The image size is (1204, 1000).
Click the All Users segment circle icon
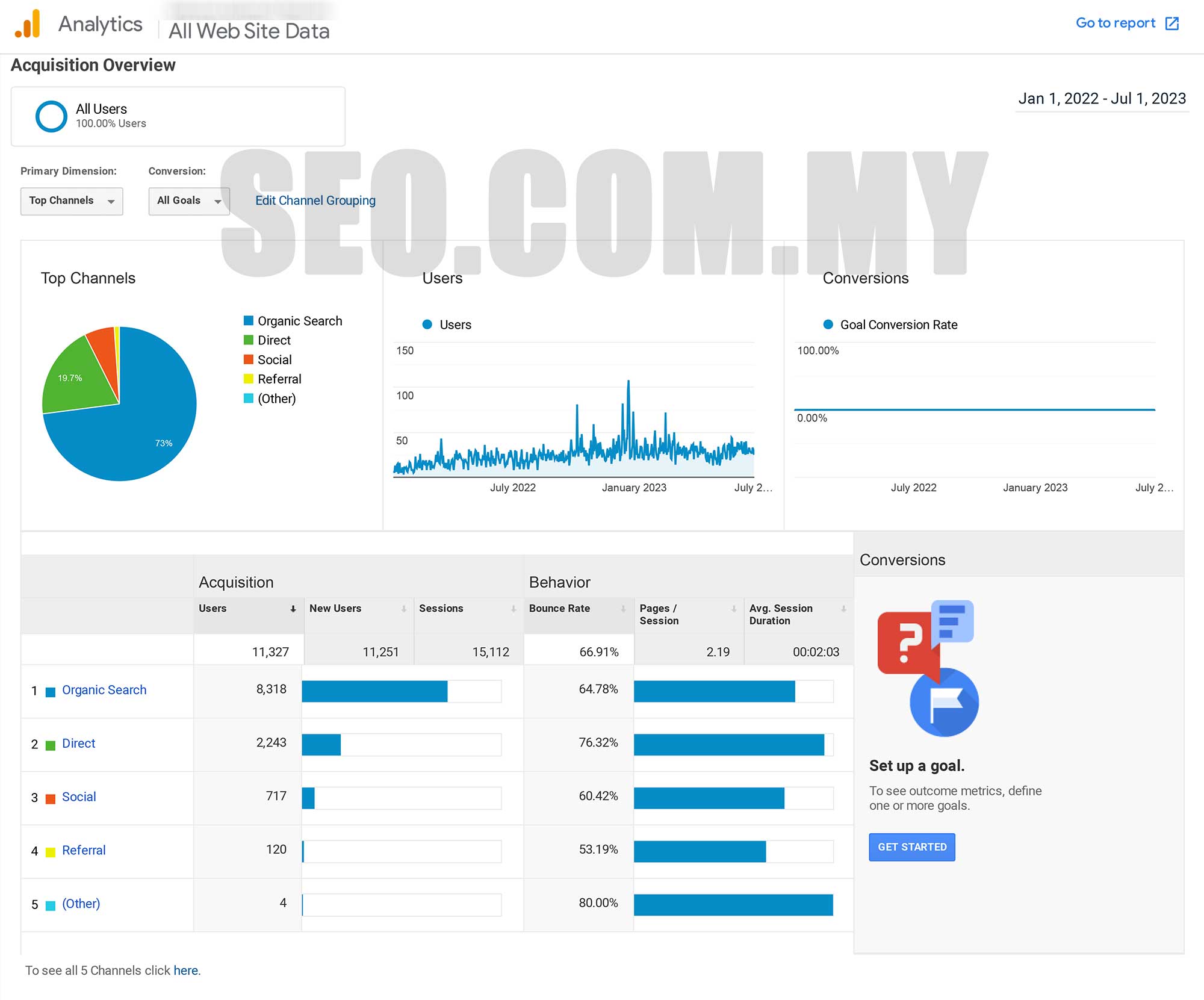point(51,116)
